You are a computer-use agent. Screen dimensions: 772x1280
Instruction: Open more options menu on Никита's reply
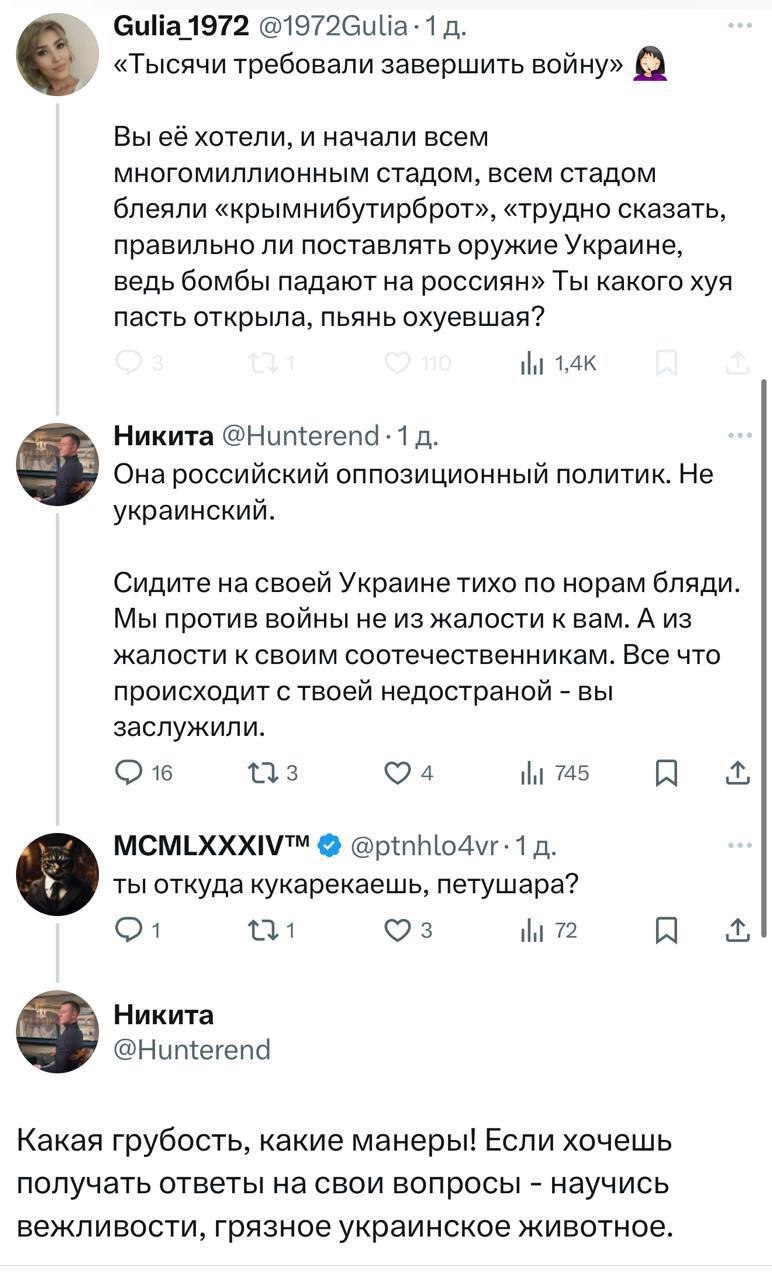(x=740, y=436)
